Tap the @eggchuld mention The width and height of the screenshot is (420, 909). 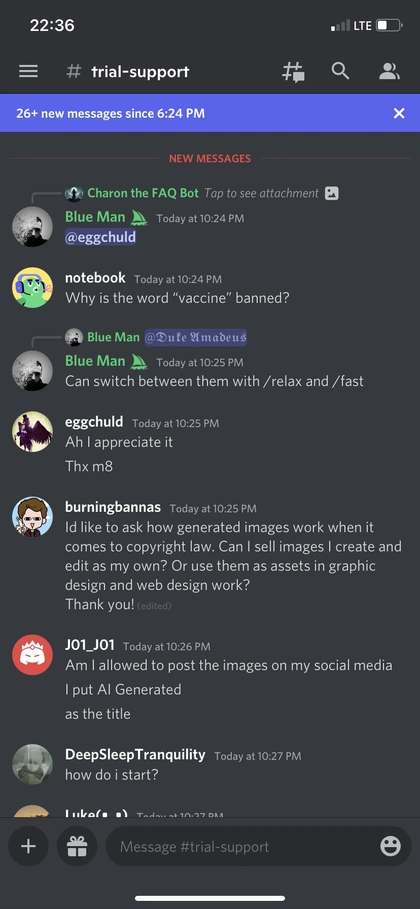click(x=100, y=238)
